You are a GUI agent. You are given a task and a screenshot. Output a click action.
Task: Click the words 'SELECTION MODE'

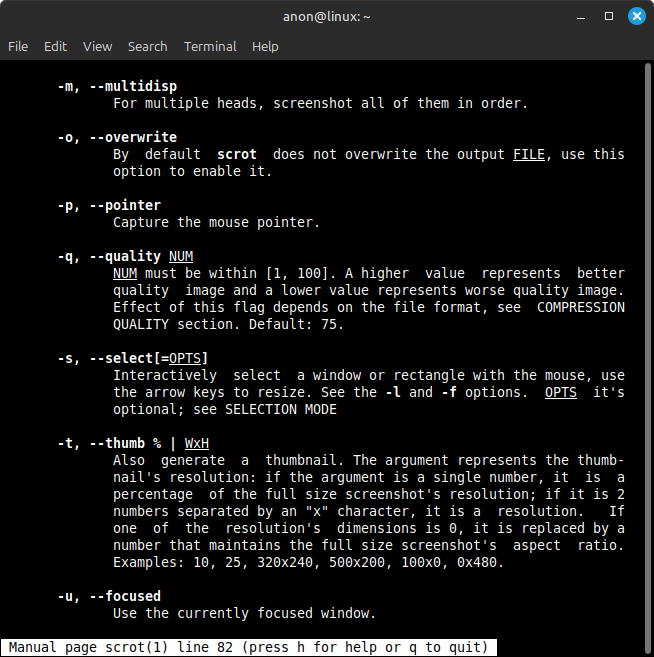click(x=281, y=409)
